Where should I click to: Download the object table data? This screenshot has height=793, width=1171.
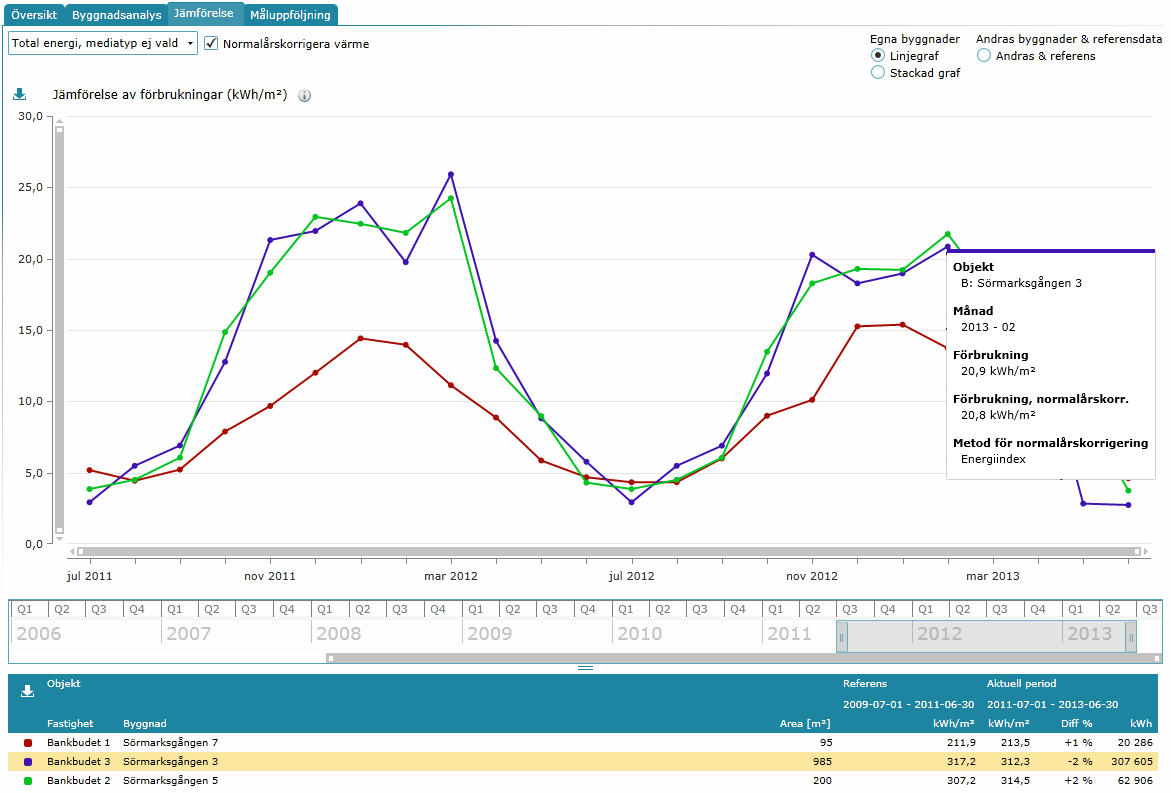coord(28,691)
